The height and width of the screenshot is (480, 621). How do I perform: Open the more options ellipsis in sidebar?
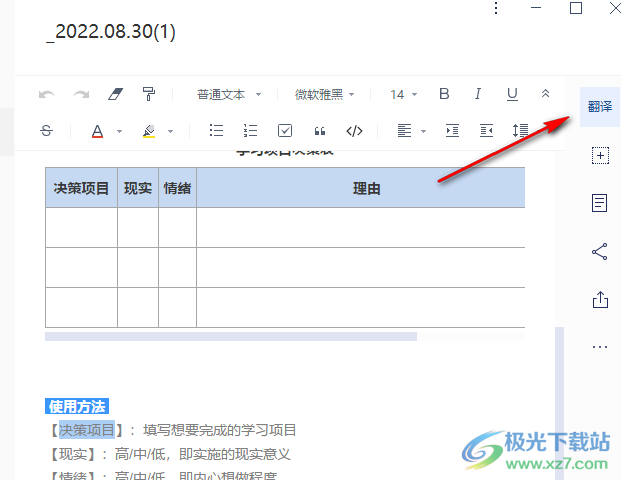pos(600,347)
